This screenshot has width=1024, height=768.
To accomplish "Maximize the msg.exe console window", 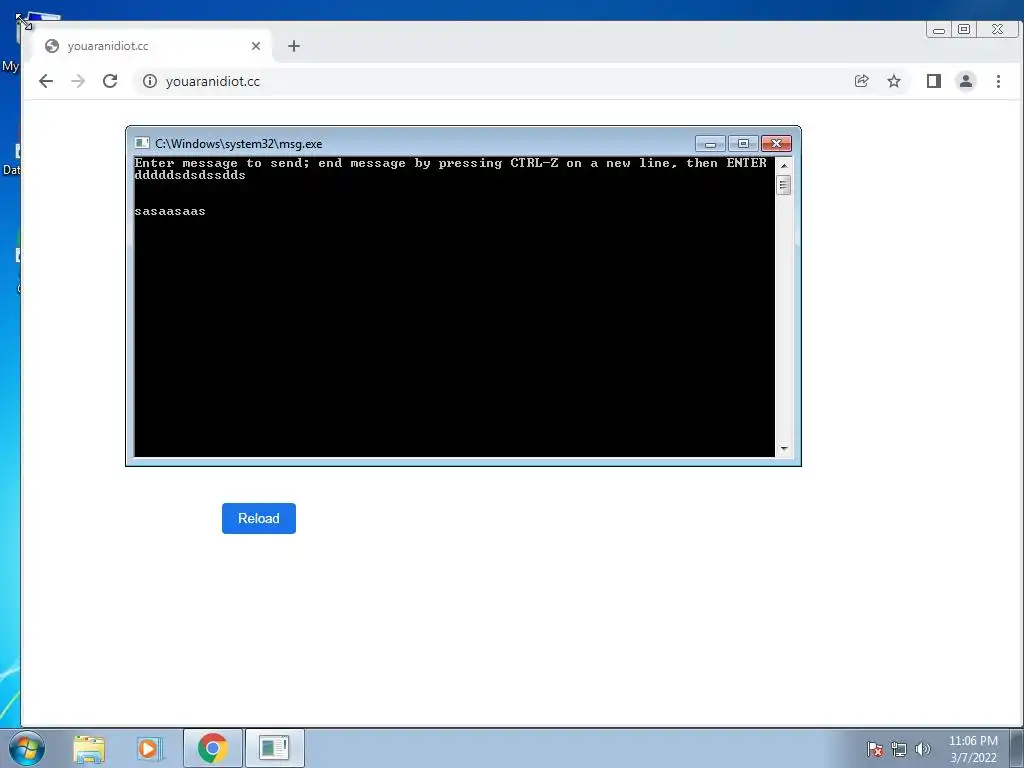I will click(x=743, y=144).
